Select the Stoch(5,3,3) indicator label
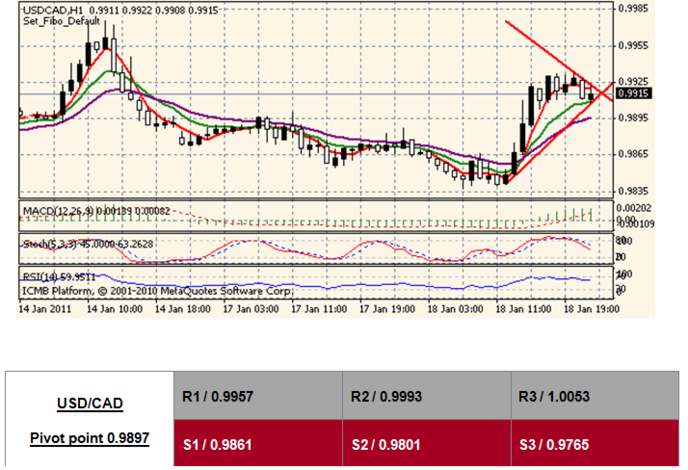688x470 pixels. click(x=49, y=242)
